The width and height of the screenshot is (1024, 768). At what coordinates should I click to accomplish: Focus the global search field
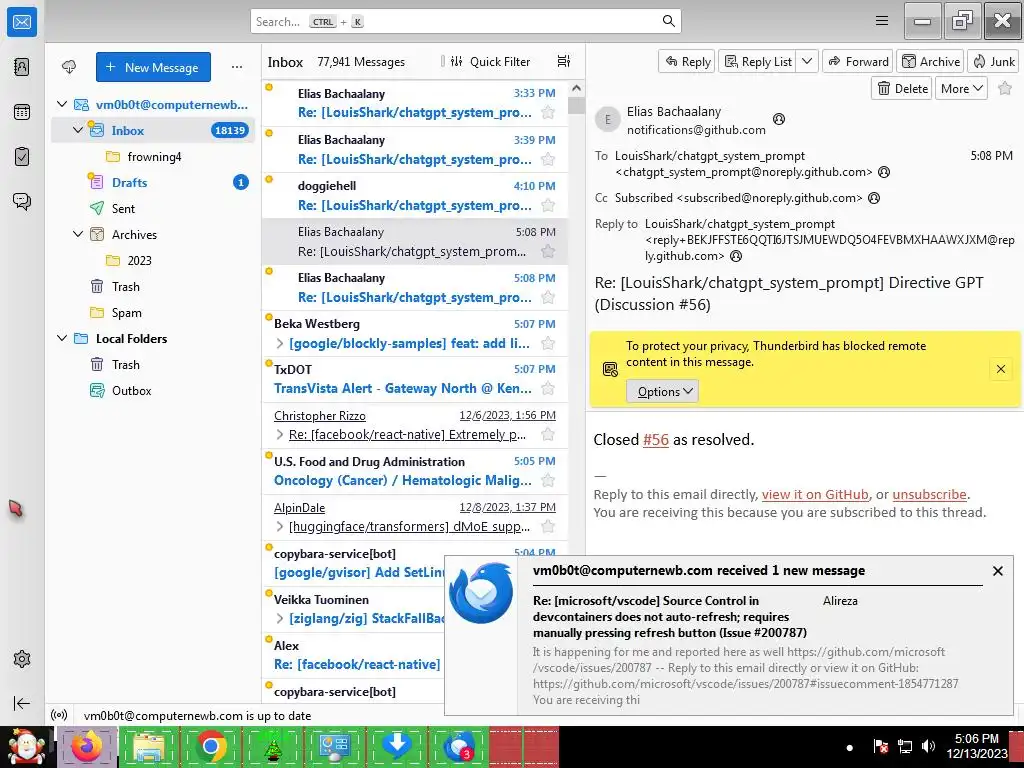(x=466, y=22)
